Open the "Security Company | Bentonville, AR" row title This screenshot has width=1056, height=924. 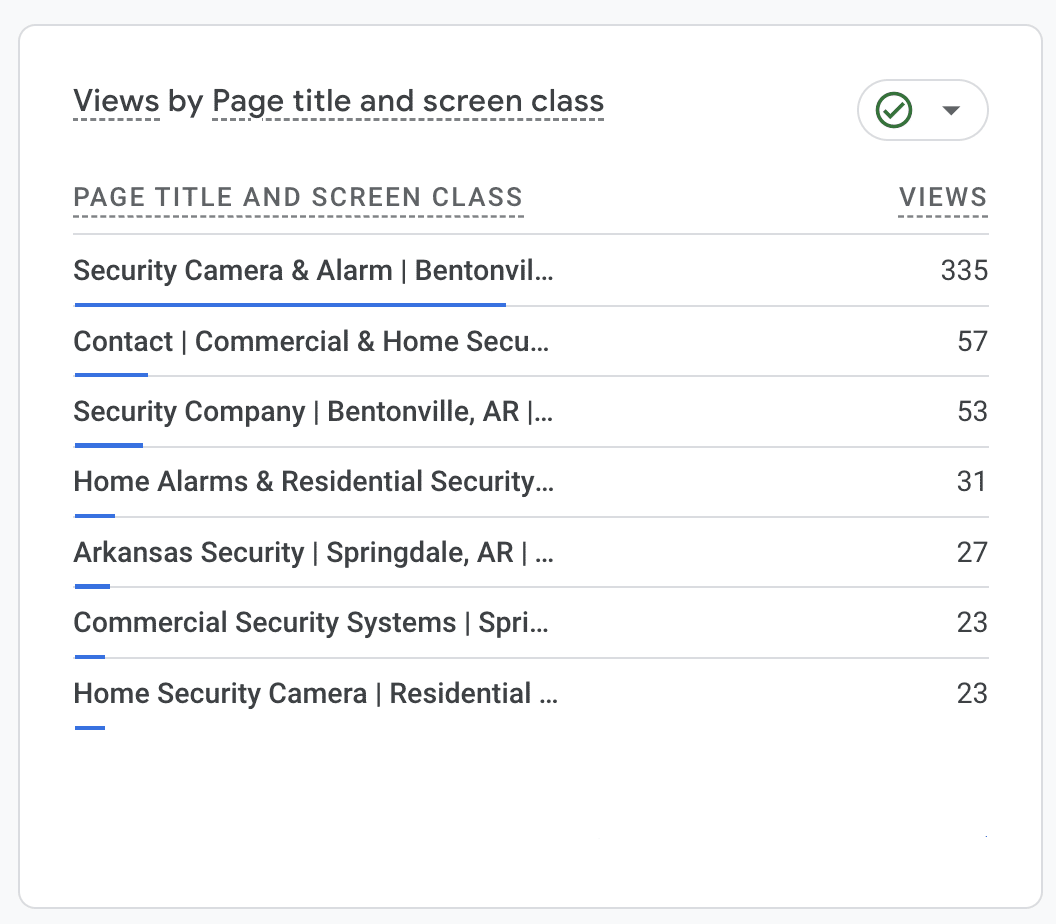click(x=313, y=412)
